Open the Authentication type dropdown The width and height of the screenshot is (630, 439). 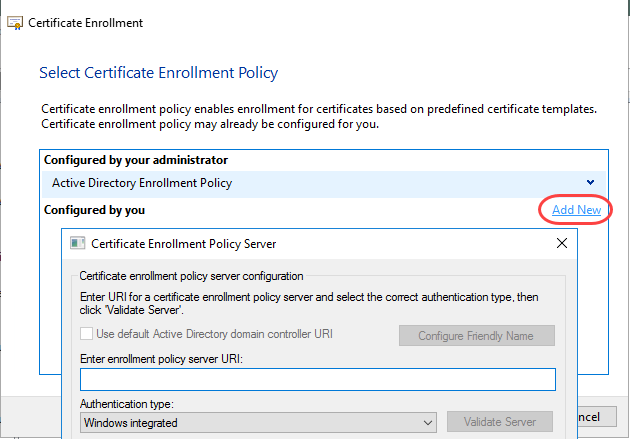(258, 423)
